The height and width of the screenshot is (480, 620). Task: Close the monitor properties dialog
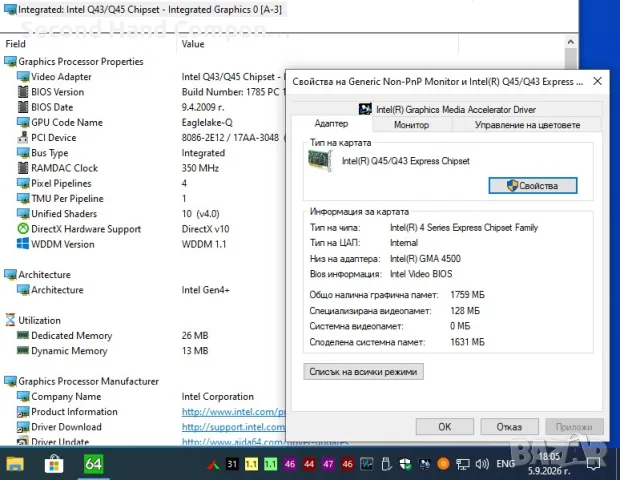point(597,81)
